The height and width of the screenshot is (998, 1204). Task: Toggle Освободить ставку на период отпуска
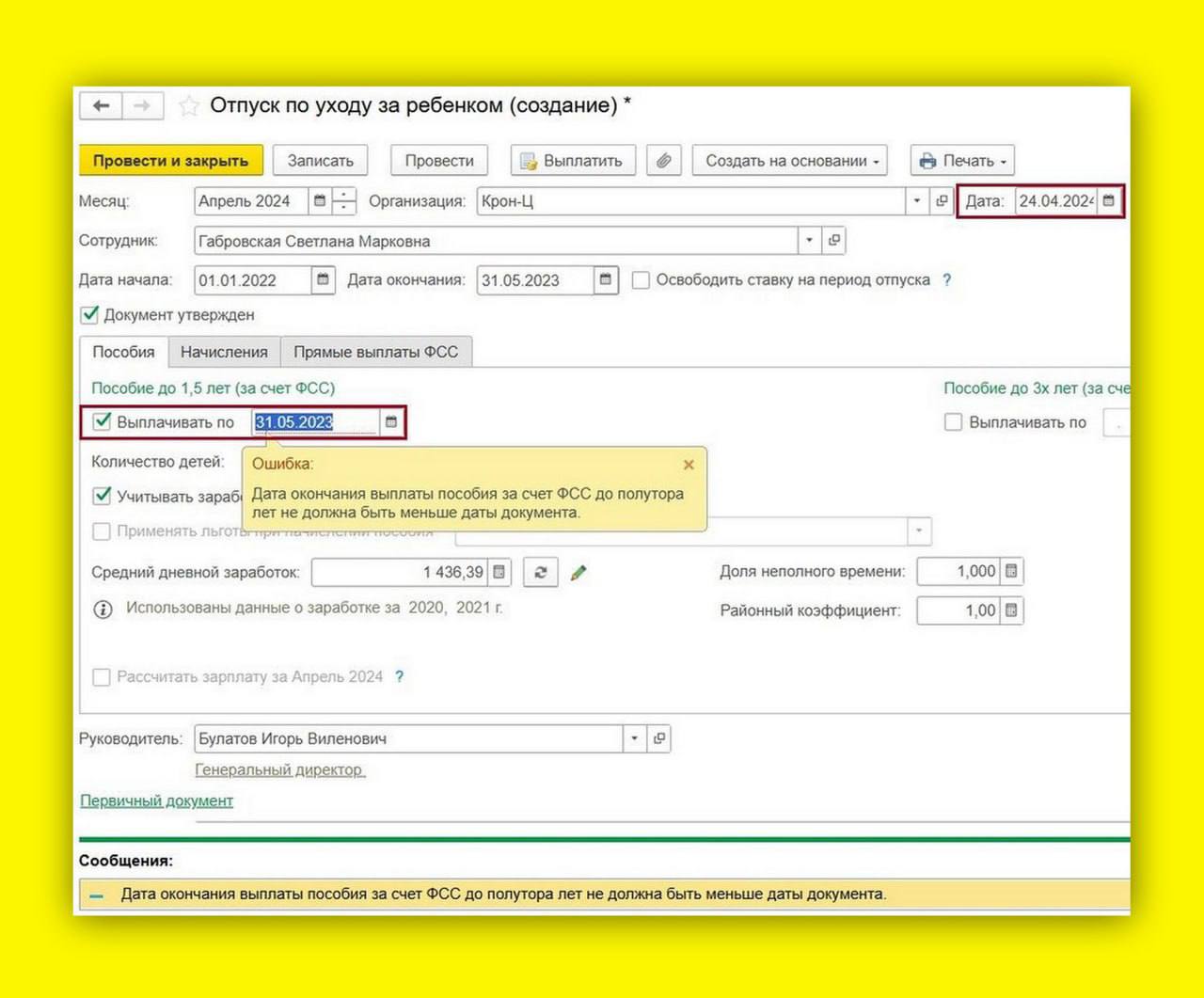point(641,280)
